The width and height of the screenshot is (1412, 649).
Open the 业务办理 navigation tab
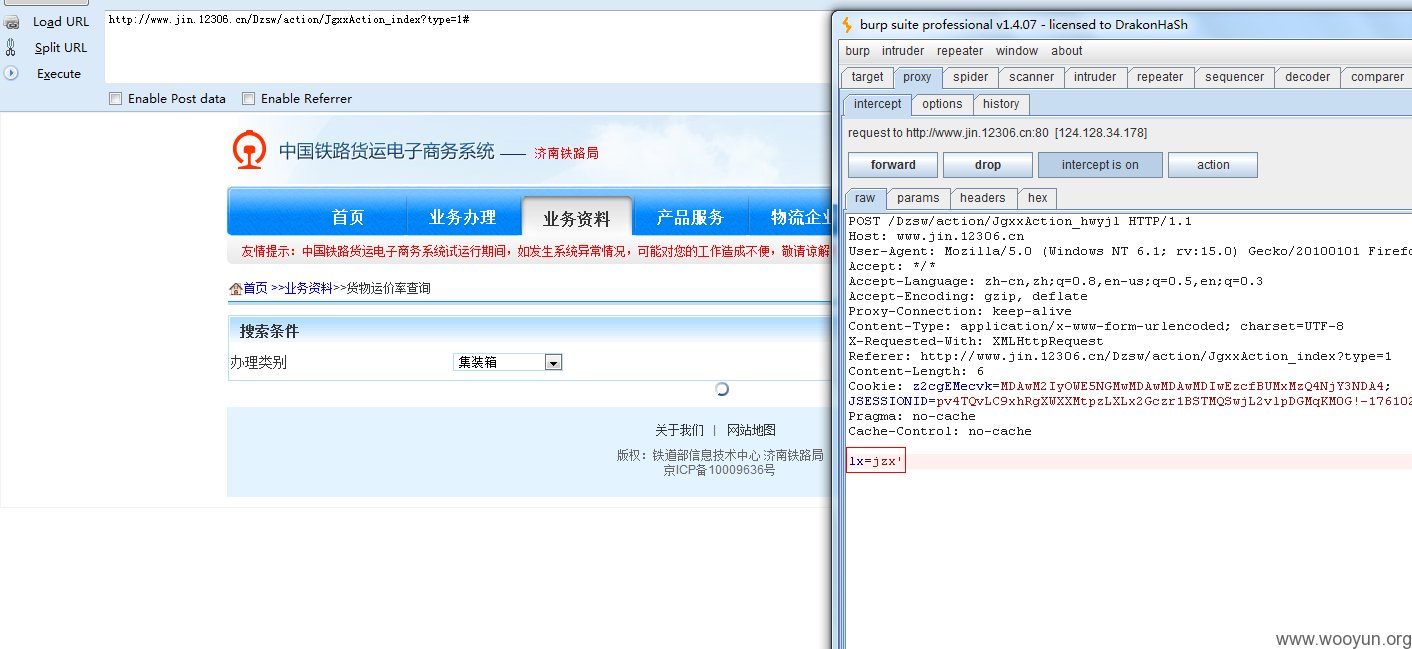(x=463, y=217)
